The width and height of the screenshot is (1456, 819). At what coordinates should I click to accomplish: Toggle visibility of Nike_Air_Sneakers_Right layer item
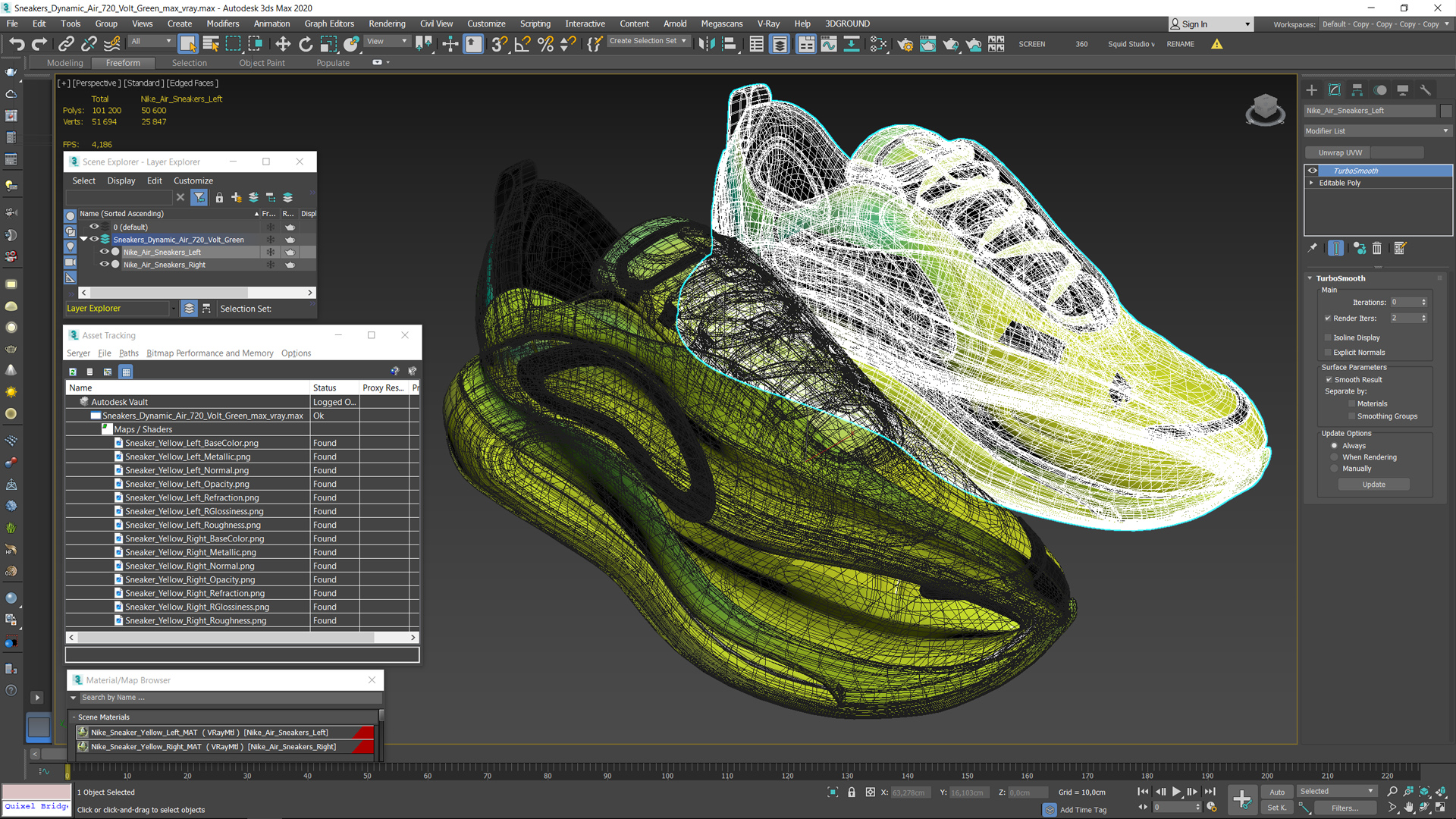[x=105, y=265]
